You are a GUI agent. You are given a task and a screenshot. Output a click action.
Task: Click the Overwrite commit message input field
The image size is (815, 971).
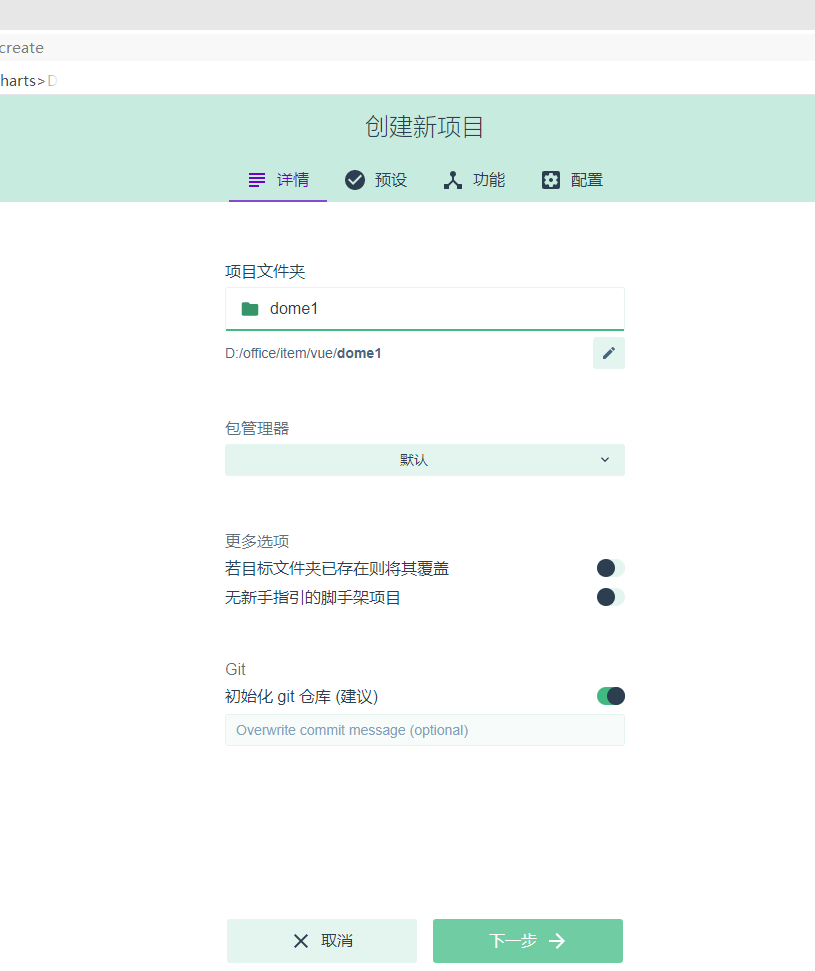pyautogui.click(x=424, y=730)
